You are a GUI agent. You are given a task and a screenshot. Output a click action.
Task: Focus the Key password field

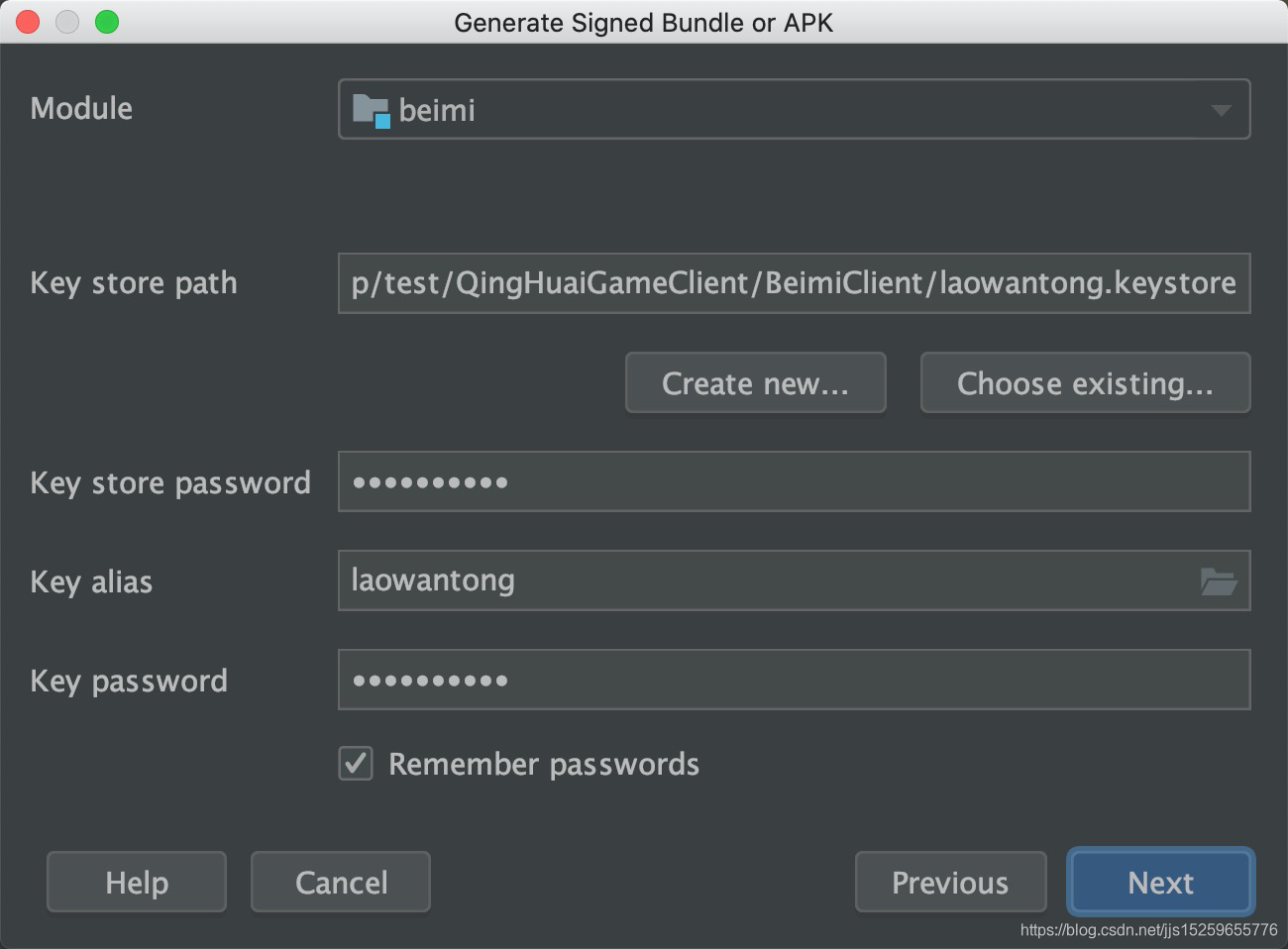pos(794,680)
